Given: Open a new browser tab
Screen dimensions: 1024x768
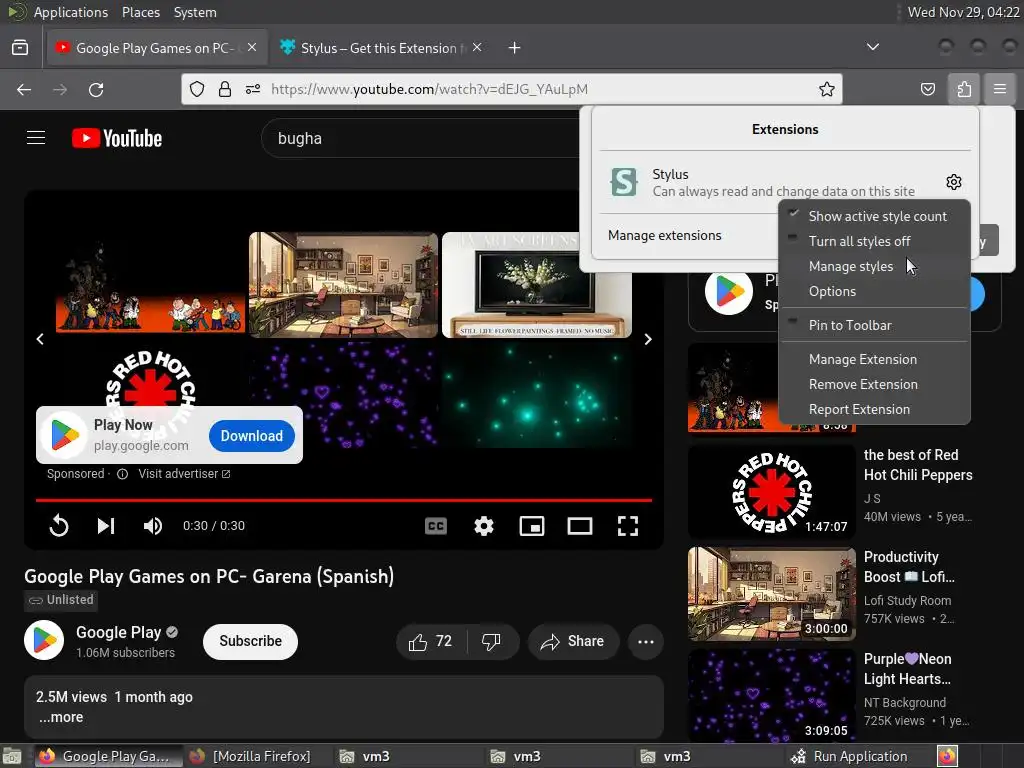Looking at the screenshot, I should [x=515, y=48].
